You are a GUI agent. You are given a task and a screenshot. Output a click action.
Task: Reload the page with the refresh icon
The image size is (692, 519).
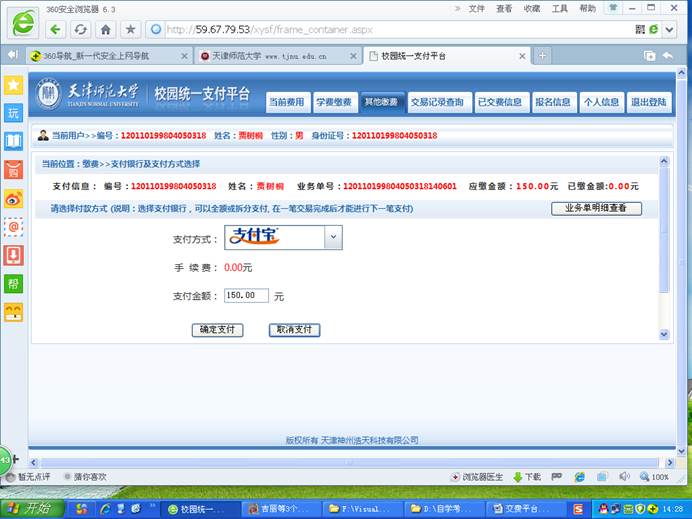80,30
